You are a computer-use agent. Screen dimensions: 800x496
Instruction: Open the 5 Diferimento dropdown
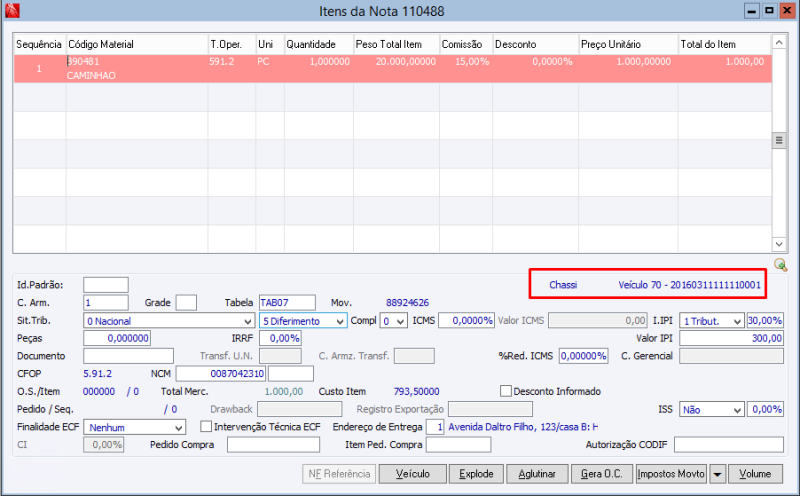[x=340, y=321]
